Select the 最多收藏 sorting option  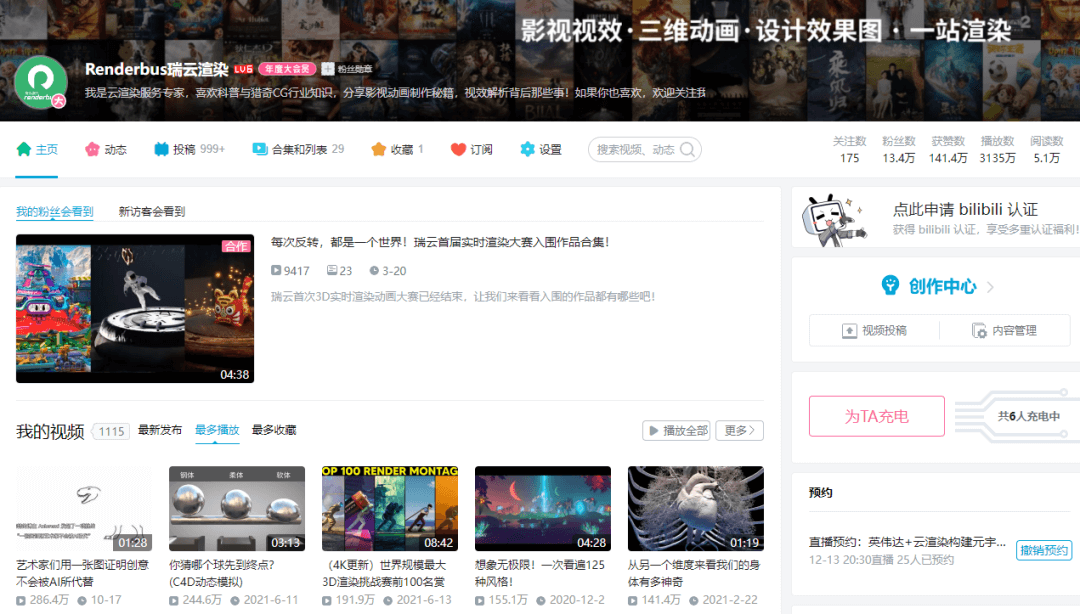tap(276, 431)
